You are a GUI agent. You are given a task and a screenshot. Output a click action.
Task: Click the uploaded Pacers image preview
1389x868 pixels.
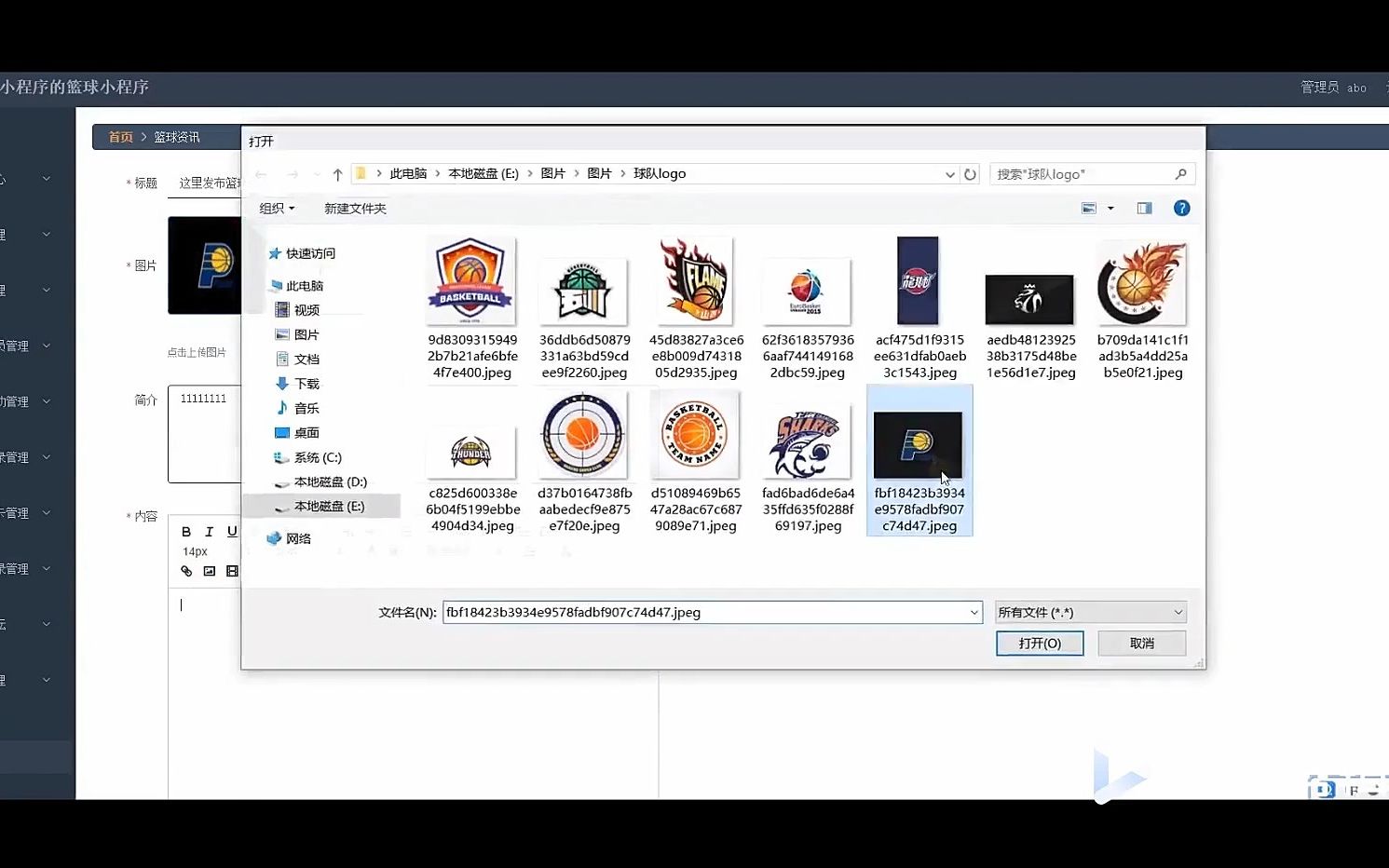pyautogui.click(x=205, y=265)
